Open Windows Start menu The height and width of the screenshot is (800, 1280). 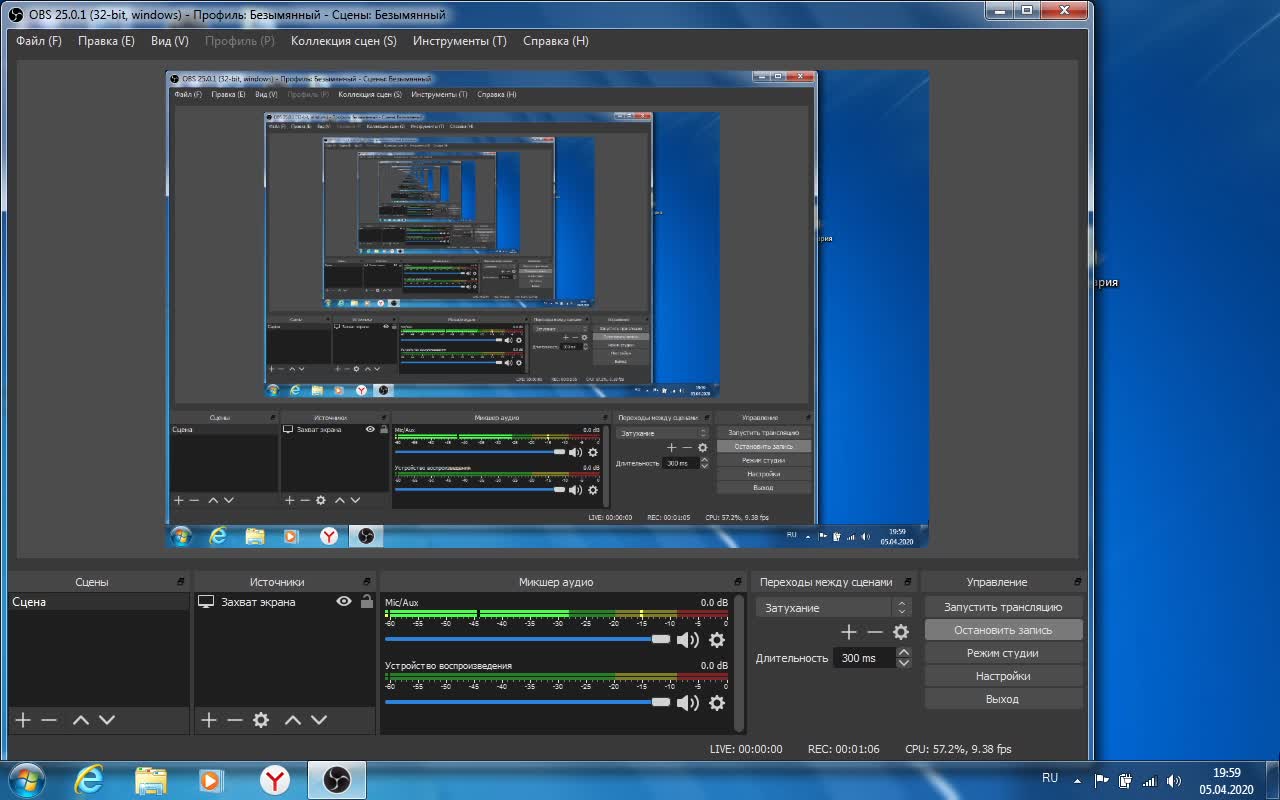(x=26, y=780)
